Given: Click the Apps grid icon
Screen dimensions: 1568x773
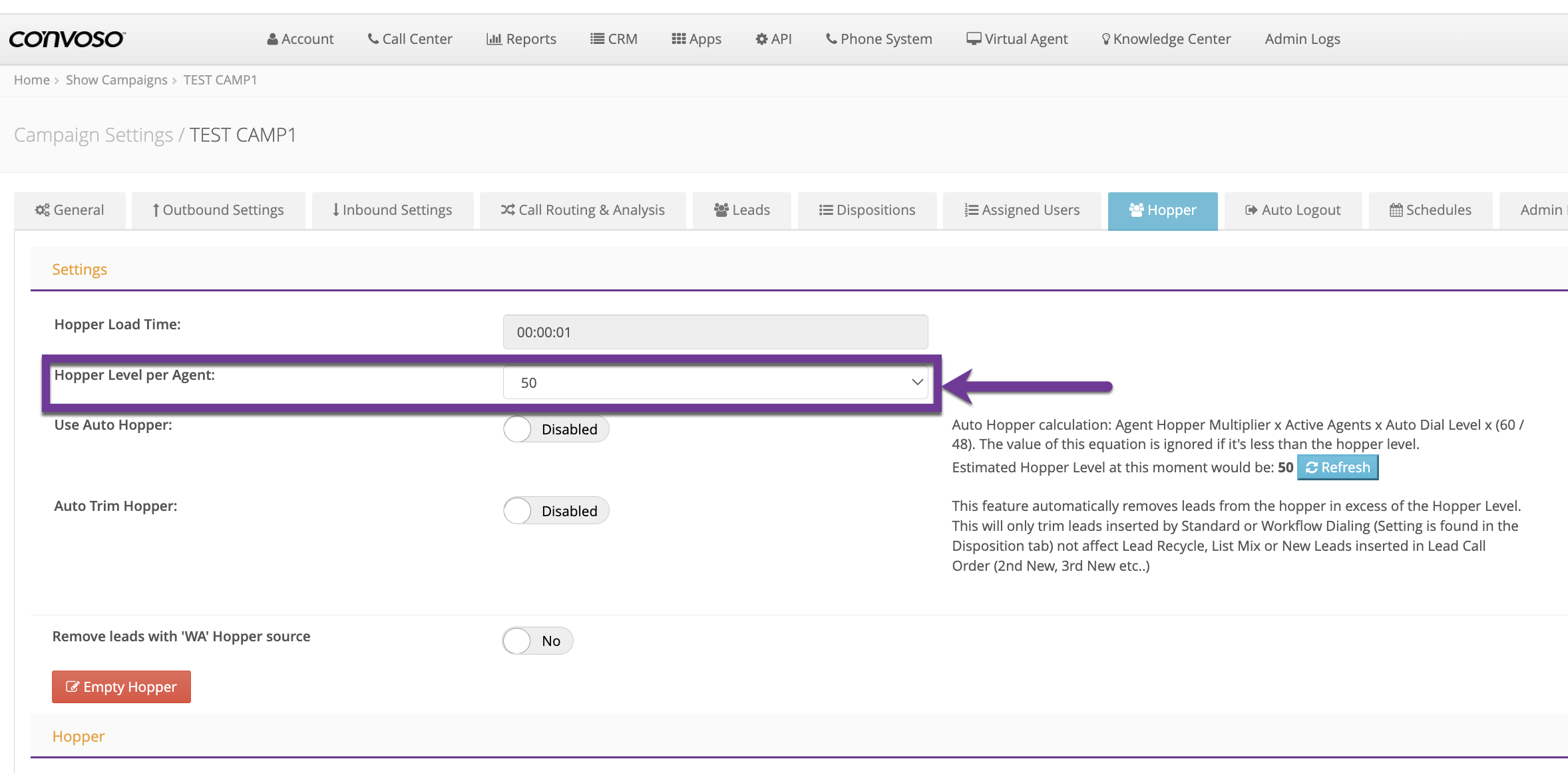Looking at the screenshot, I should point(678,39).
